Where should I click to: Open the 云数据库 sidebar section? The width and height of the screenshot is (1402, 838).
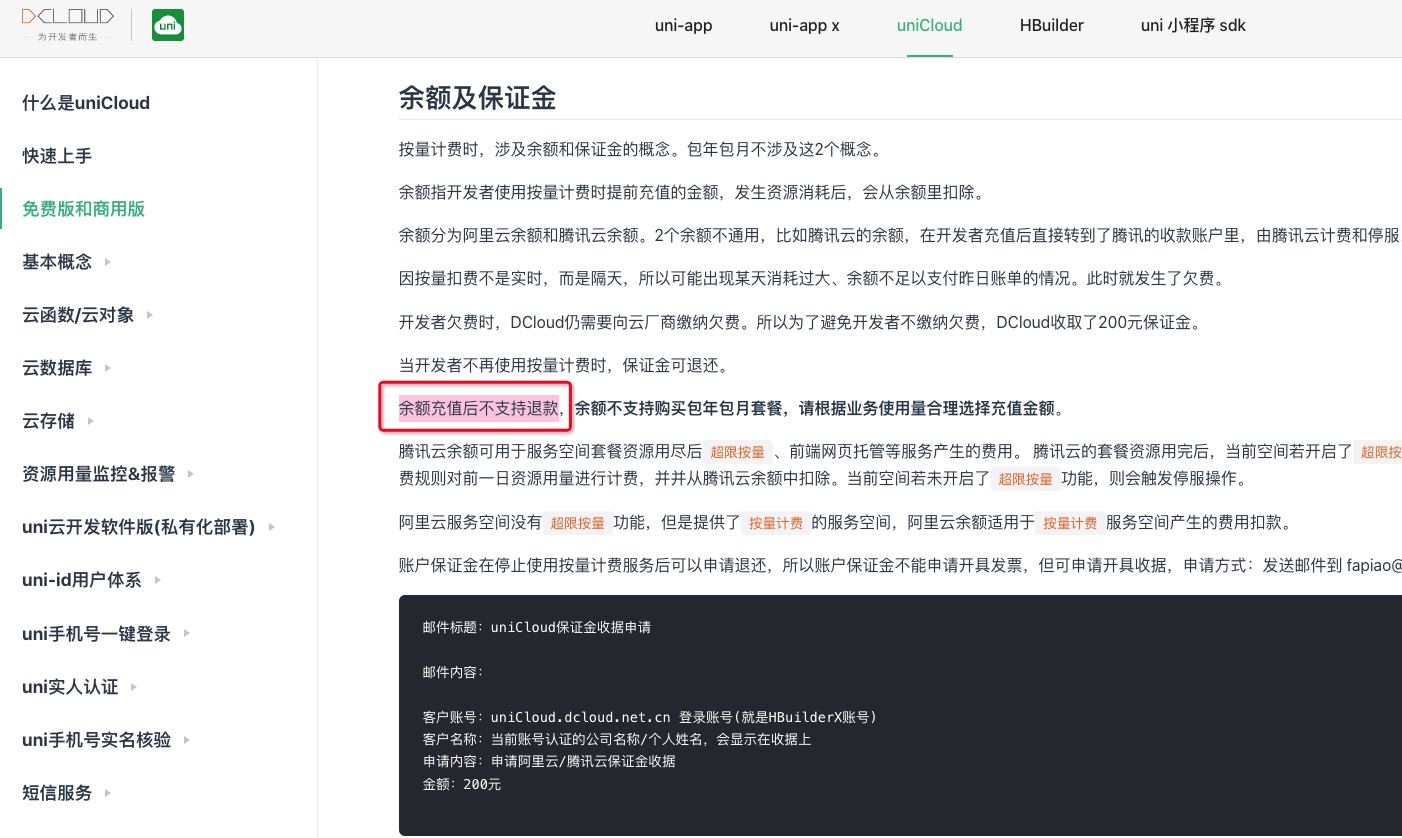pos(57,368)
